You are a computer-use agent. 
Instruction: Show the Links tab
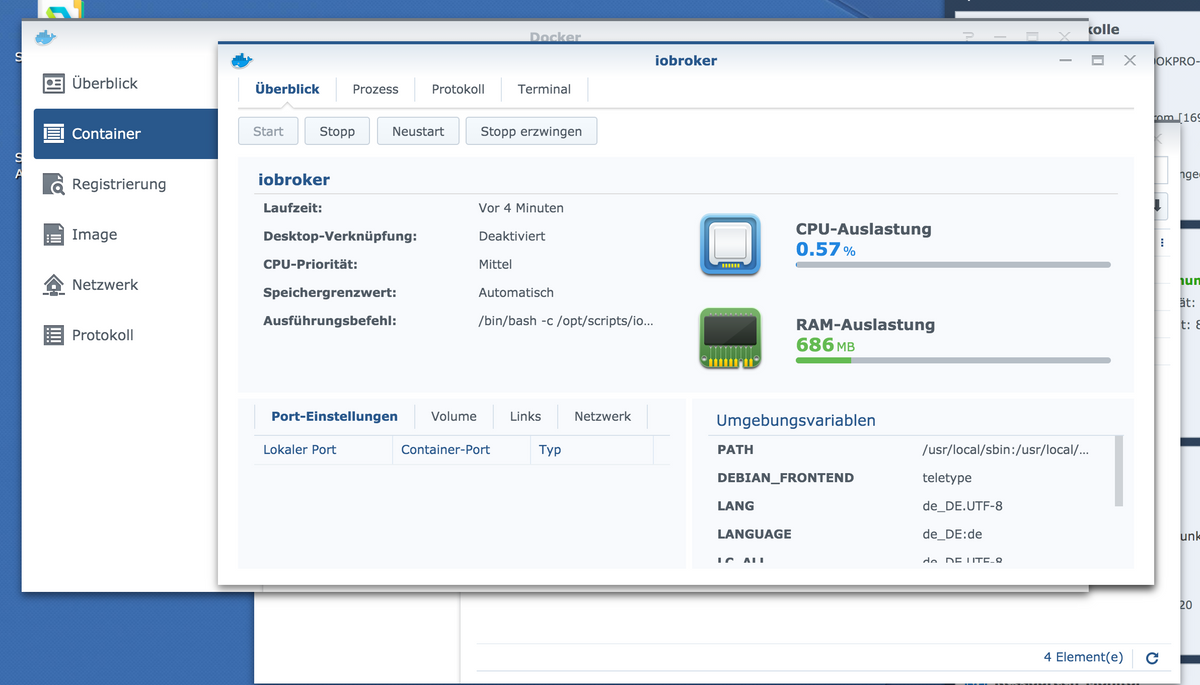[x=525, y=416]
